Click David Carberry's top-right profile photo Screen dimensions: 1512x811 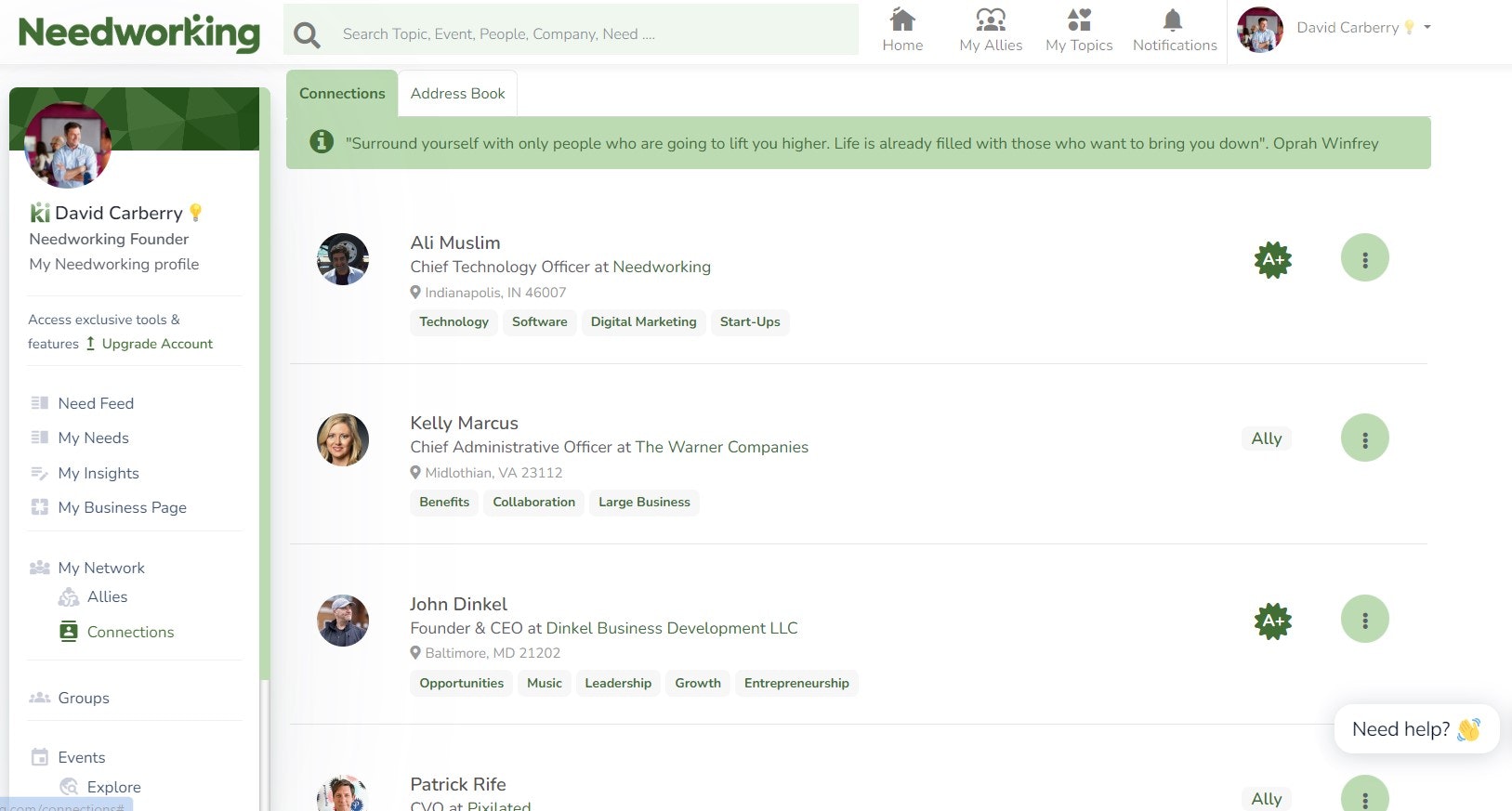pyautogui.click(x=1260, y=30)
